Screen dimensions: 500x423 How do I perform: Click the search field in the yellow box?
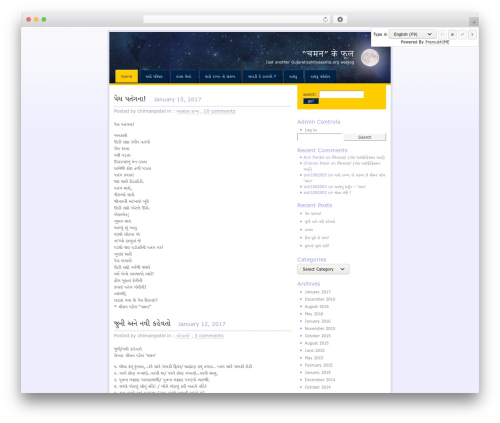click(x=341, y=94)
